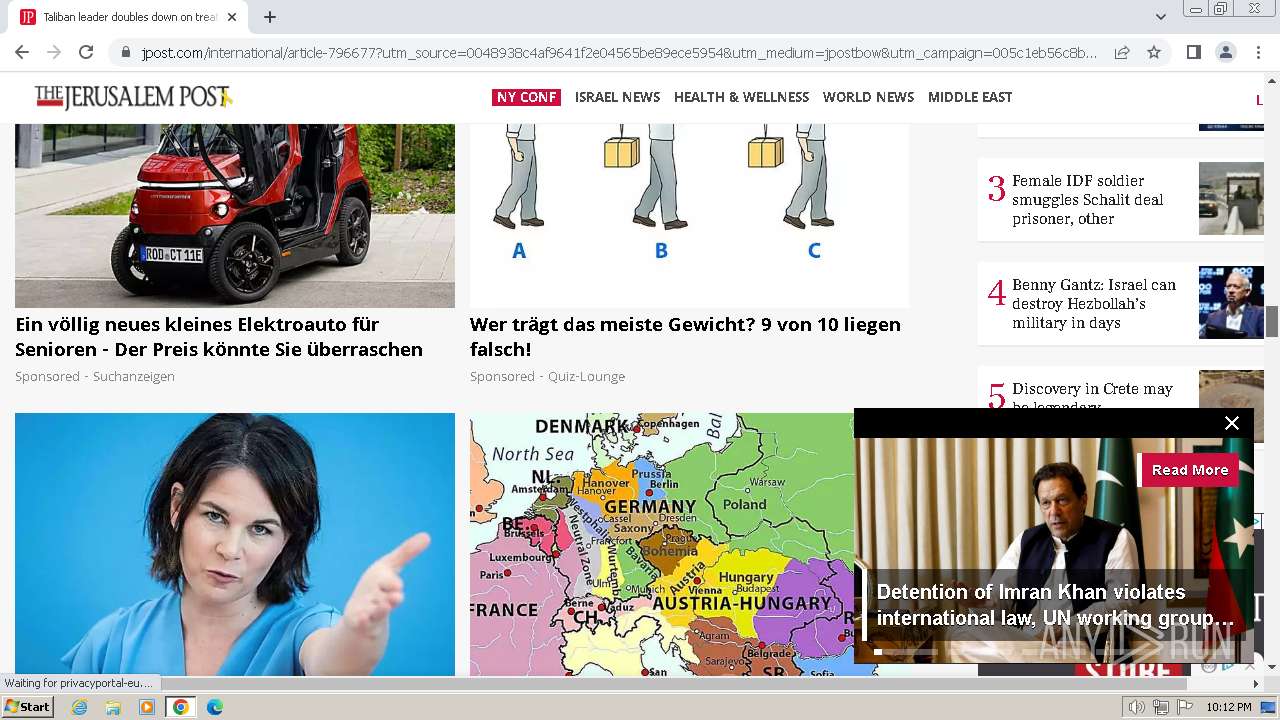Click the Jerusalem Post logo
The height and width of the screenshot is (720, 1280).
(133, 97)
